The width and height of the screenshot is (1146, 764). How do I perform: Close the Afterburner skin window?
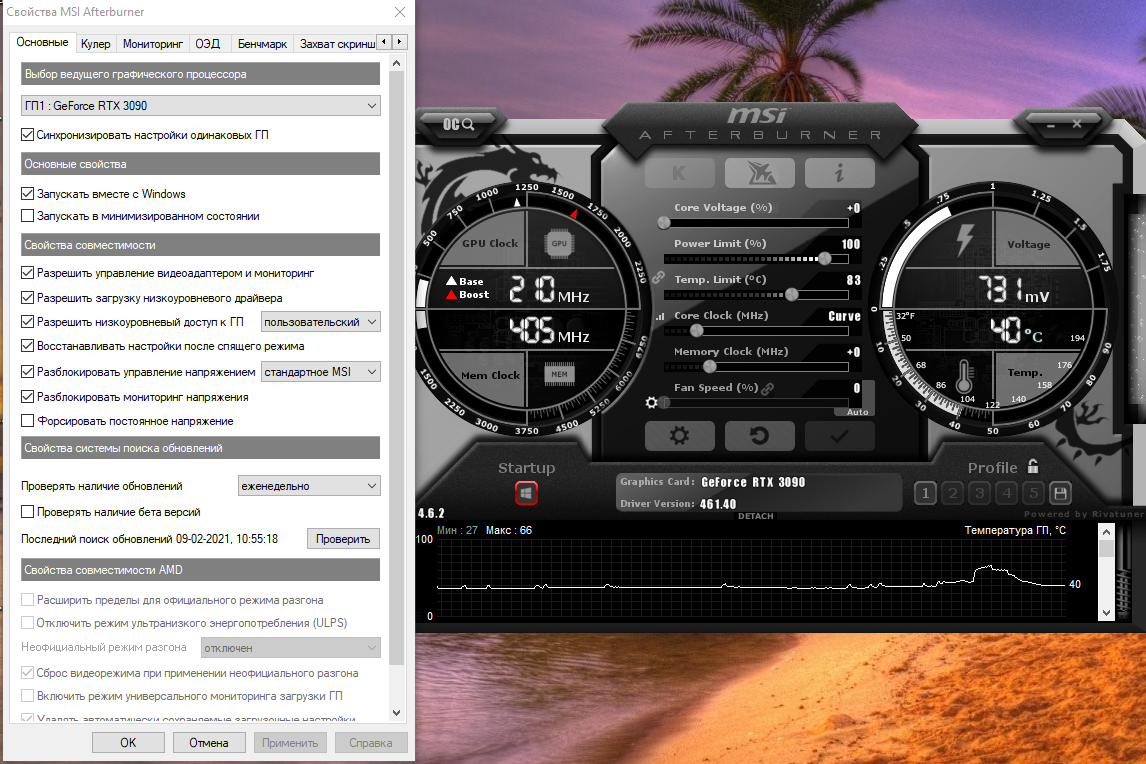(x=1077, y=124)
